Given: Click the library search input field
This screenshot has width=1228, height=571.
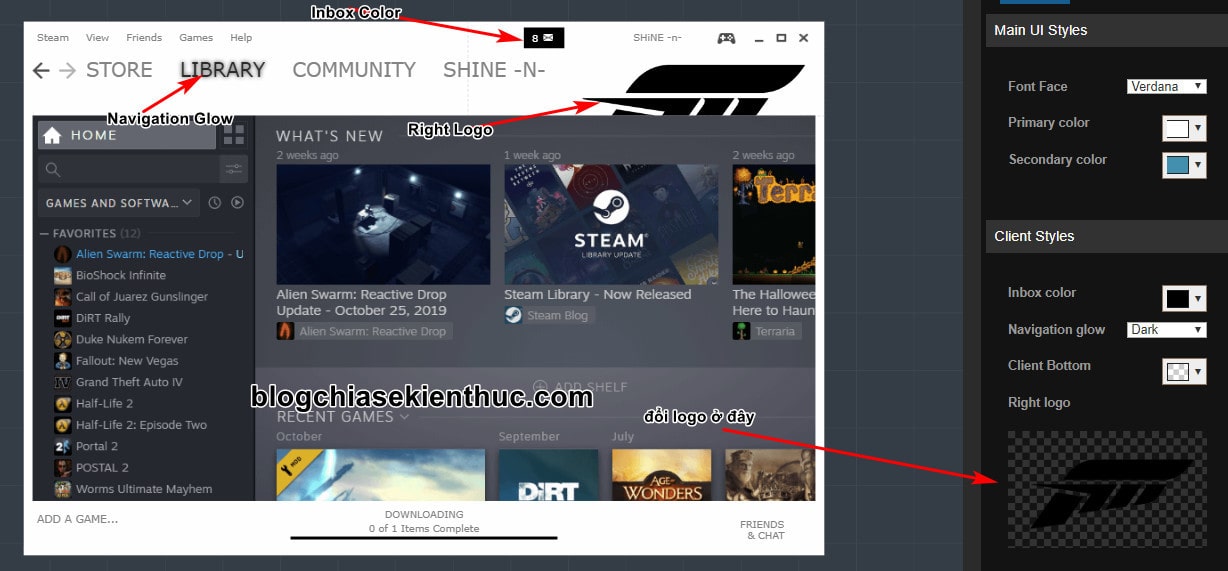Looking at the screenshot, I should coord(128,169).
